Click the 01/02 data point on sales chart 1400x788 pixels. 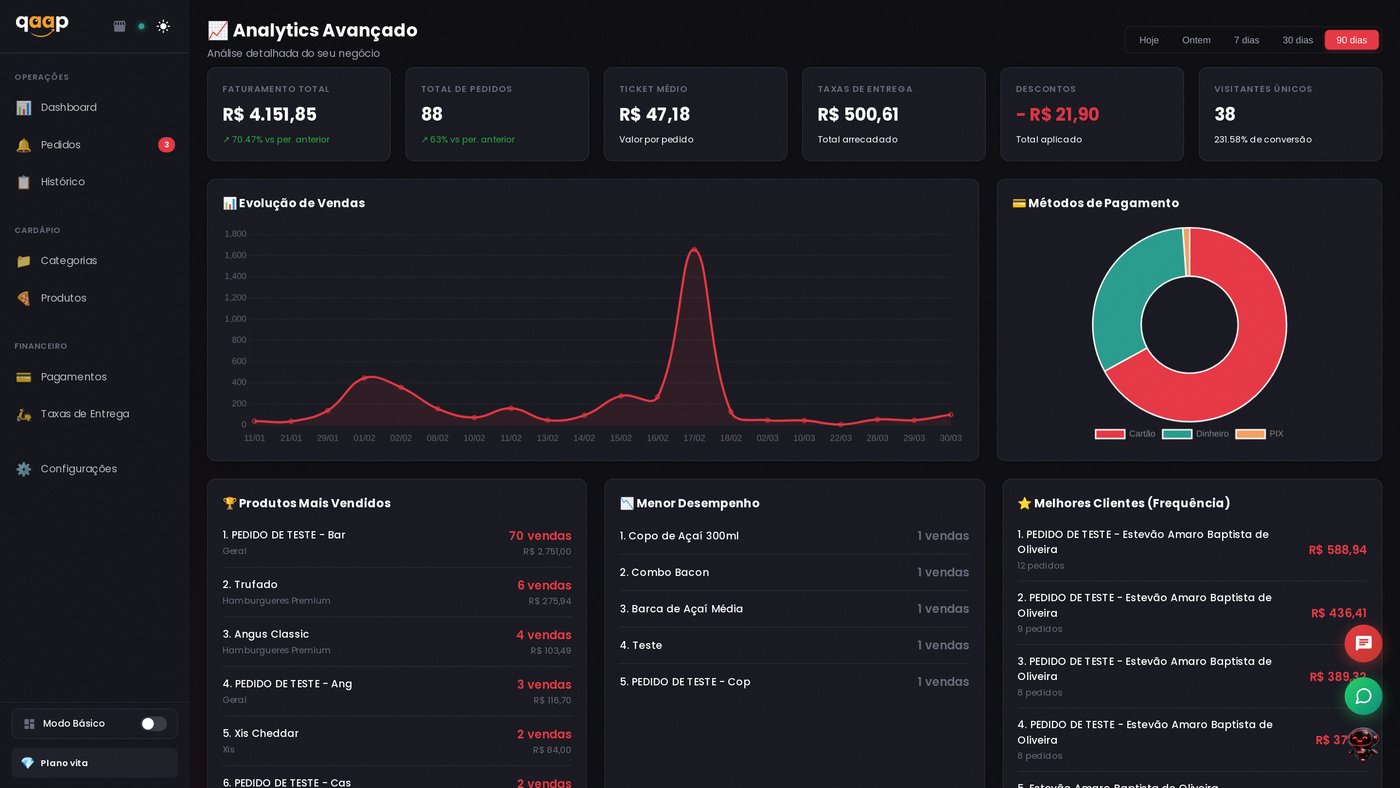tap(365, 377)
